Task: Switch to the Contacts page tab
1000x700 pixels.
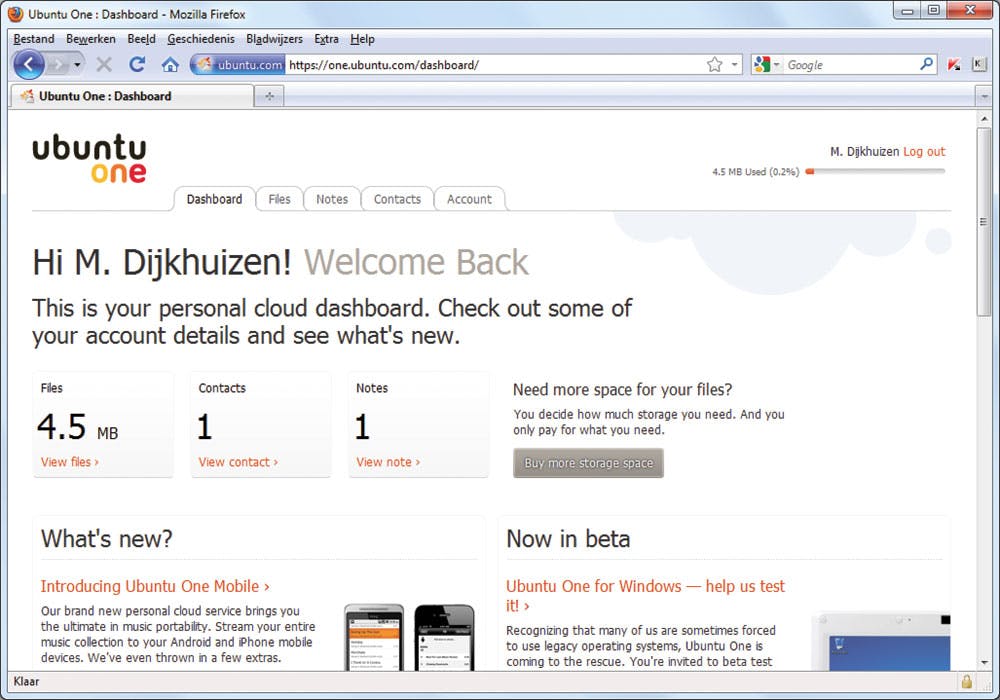Action: click(x=397, y=199)
